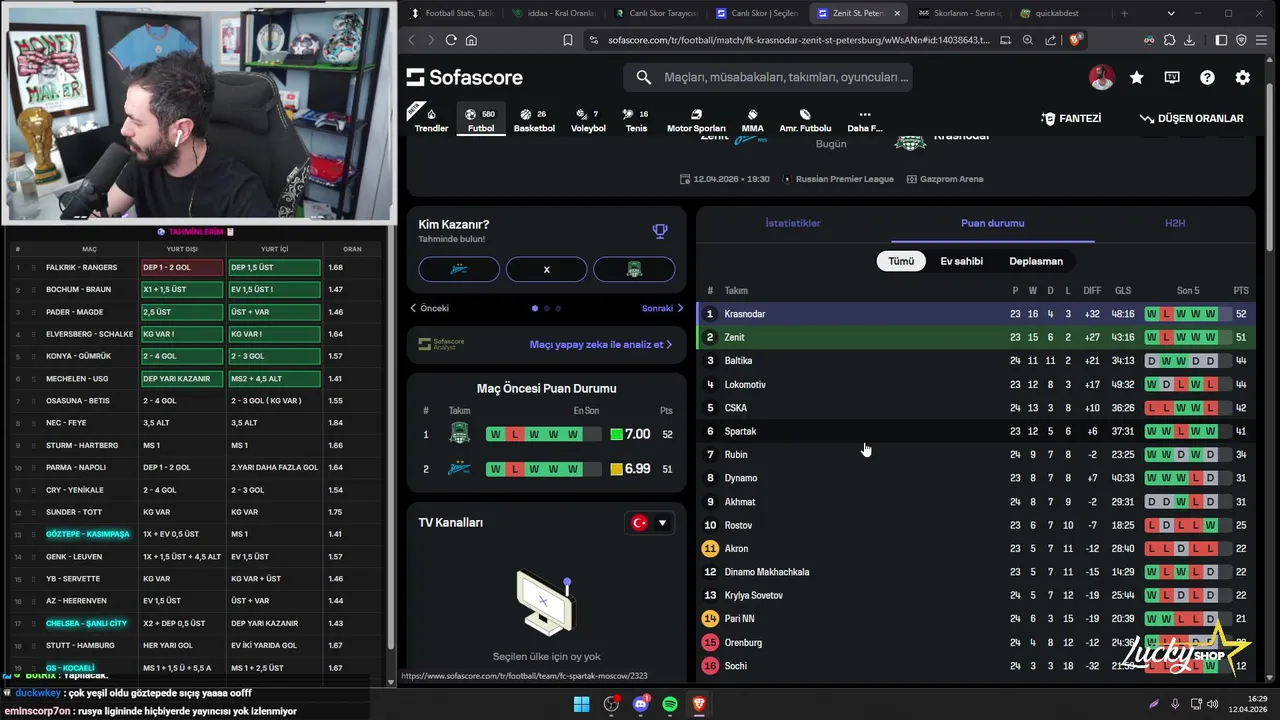Image resolution: width=1280 pixels, height=720 pixels.
Task: Select the second carousel dot
Action: pos(547,308)
